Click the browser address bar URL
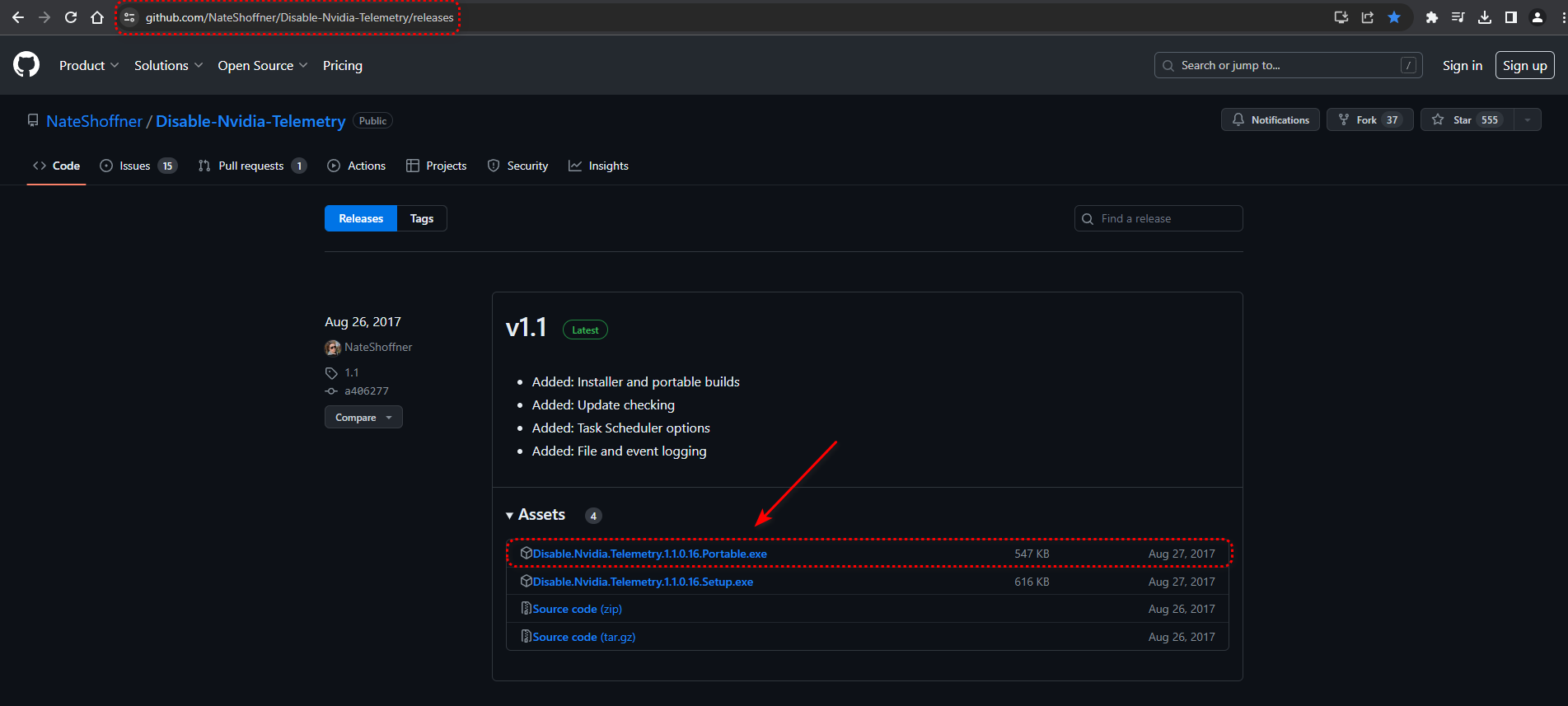Image resolution: width=1568 pixels, height=706 pixels. 300,17
